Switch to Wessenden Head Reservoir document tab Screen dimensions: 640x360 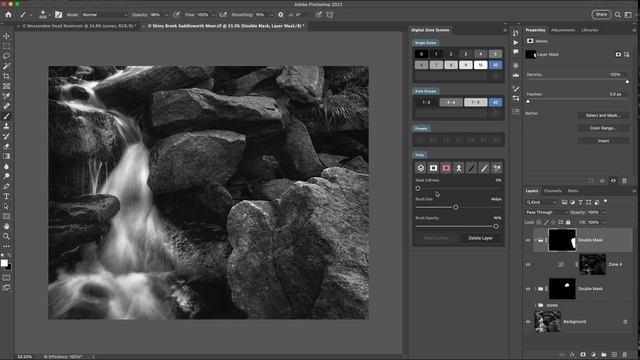(x=80, y=26)
